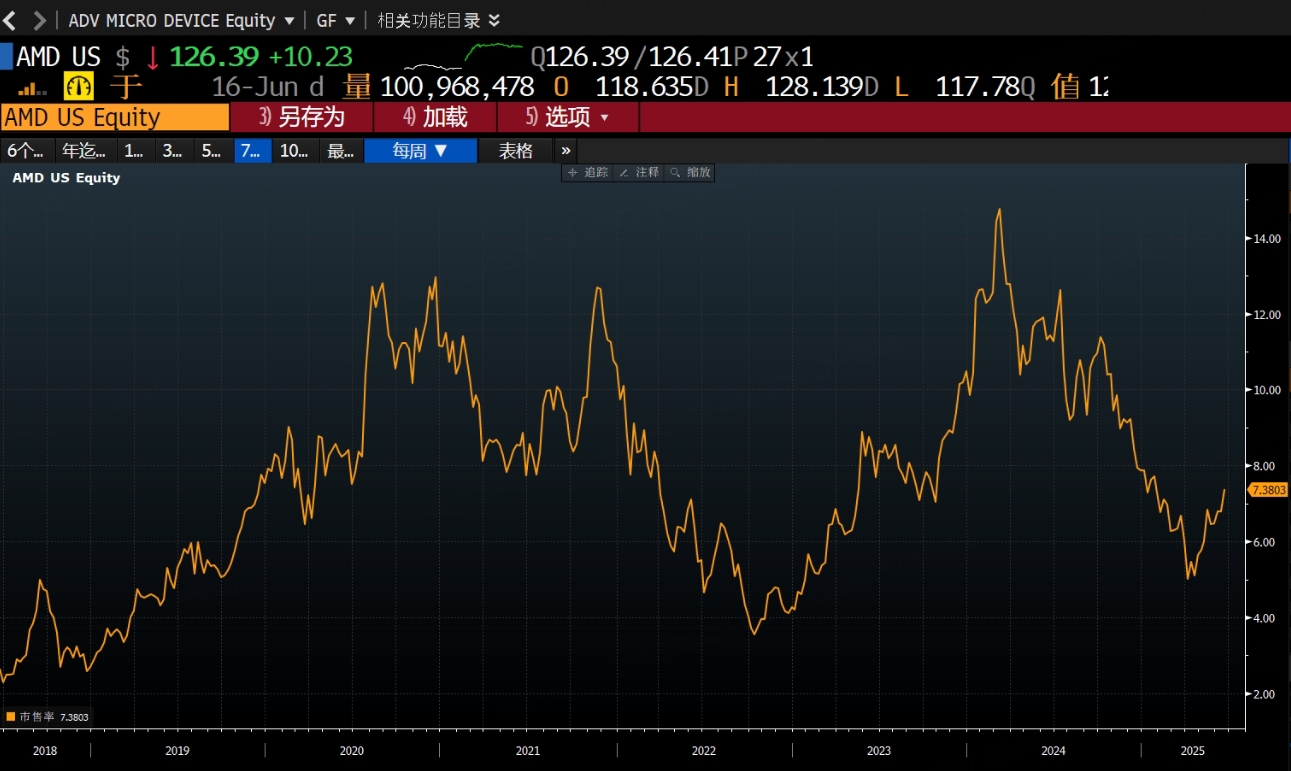Click the high price 128.139
This screenshot has width=1291, height=771.
[x=815, y=87]
